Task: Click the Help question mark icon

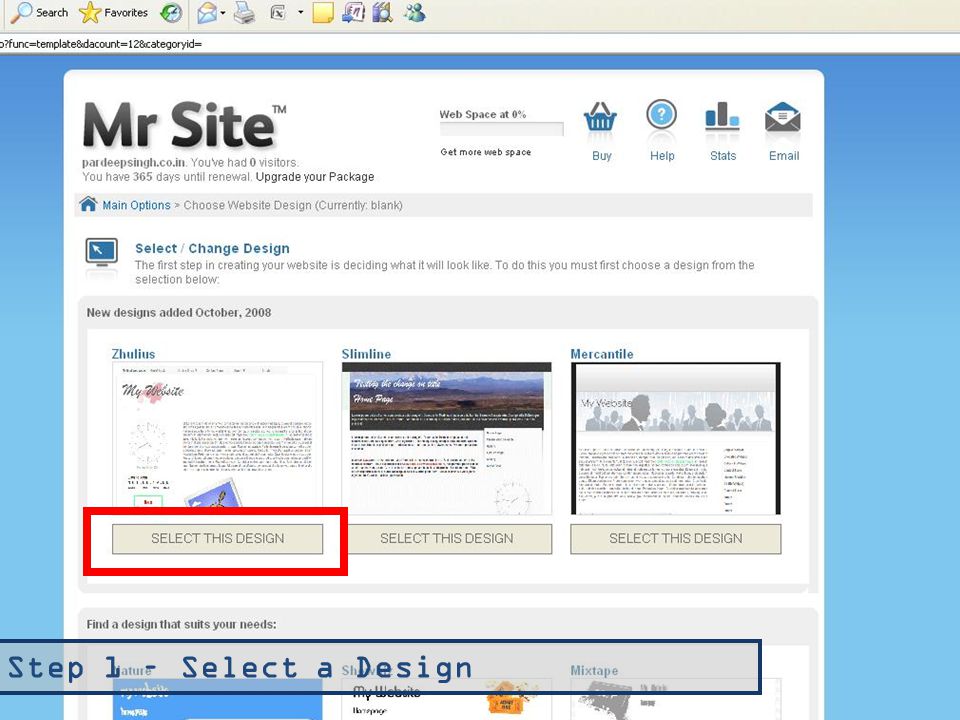Action: (661, 114)
